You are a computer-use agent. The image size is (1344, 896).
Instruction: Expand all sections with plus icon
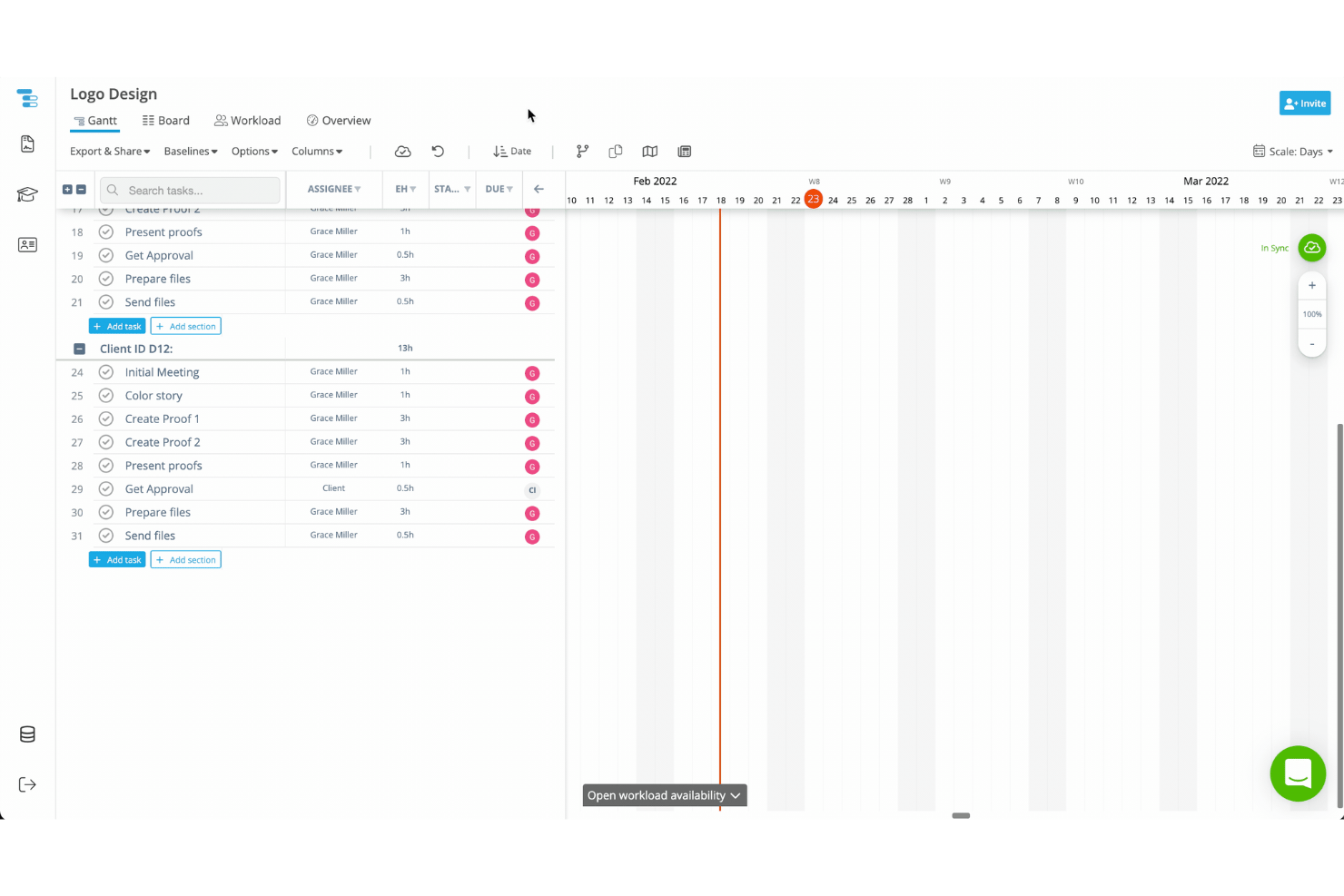67,190
